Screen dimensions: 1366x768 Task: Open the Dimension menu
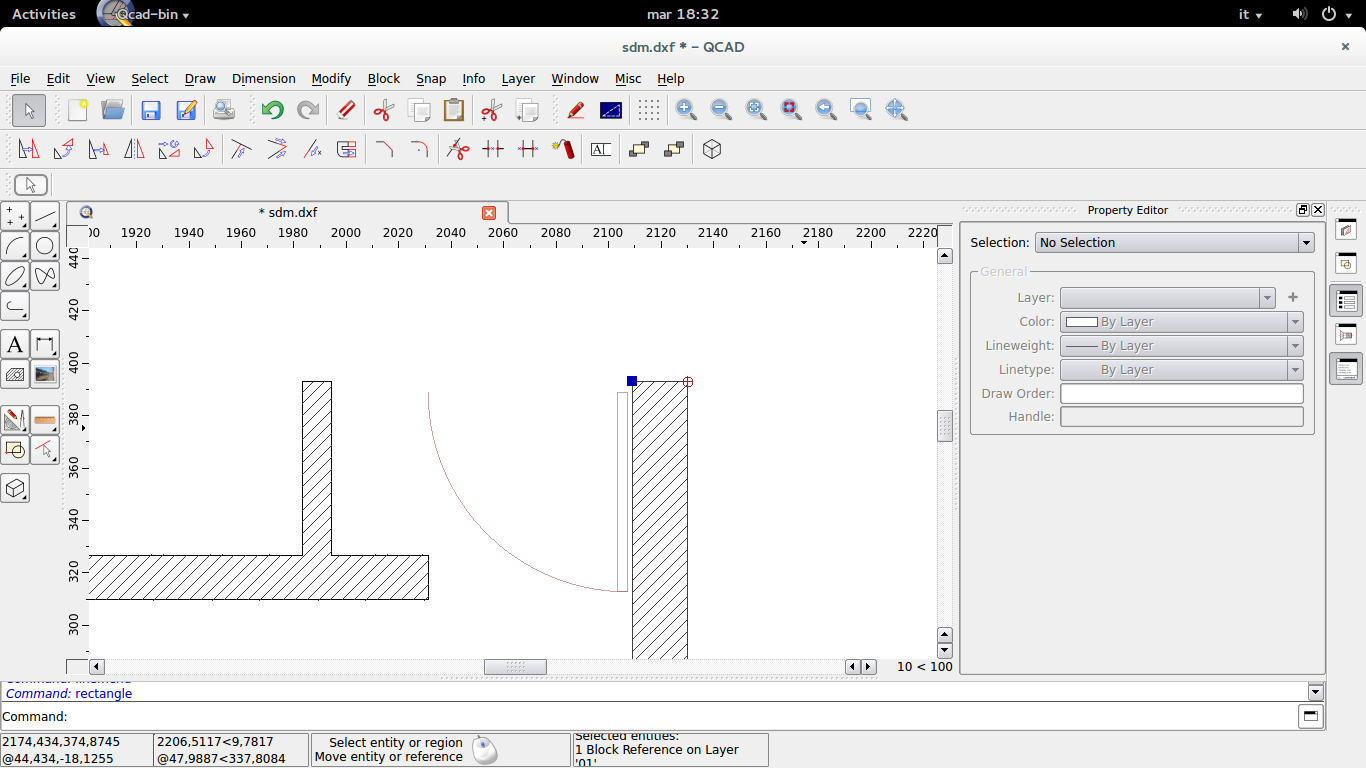point(264,78)
